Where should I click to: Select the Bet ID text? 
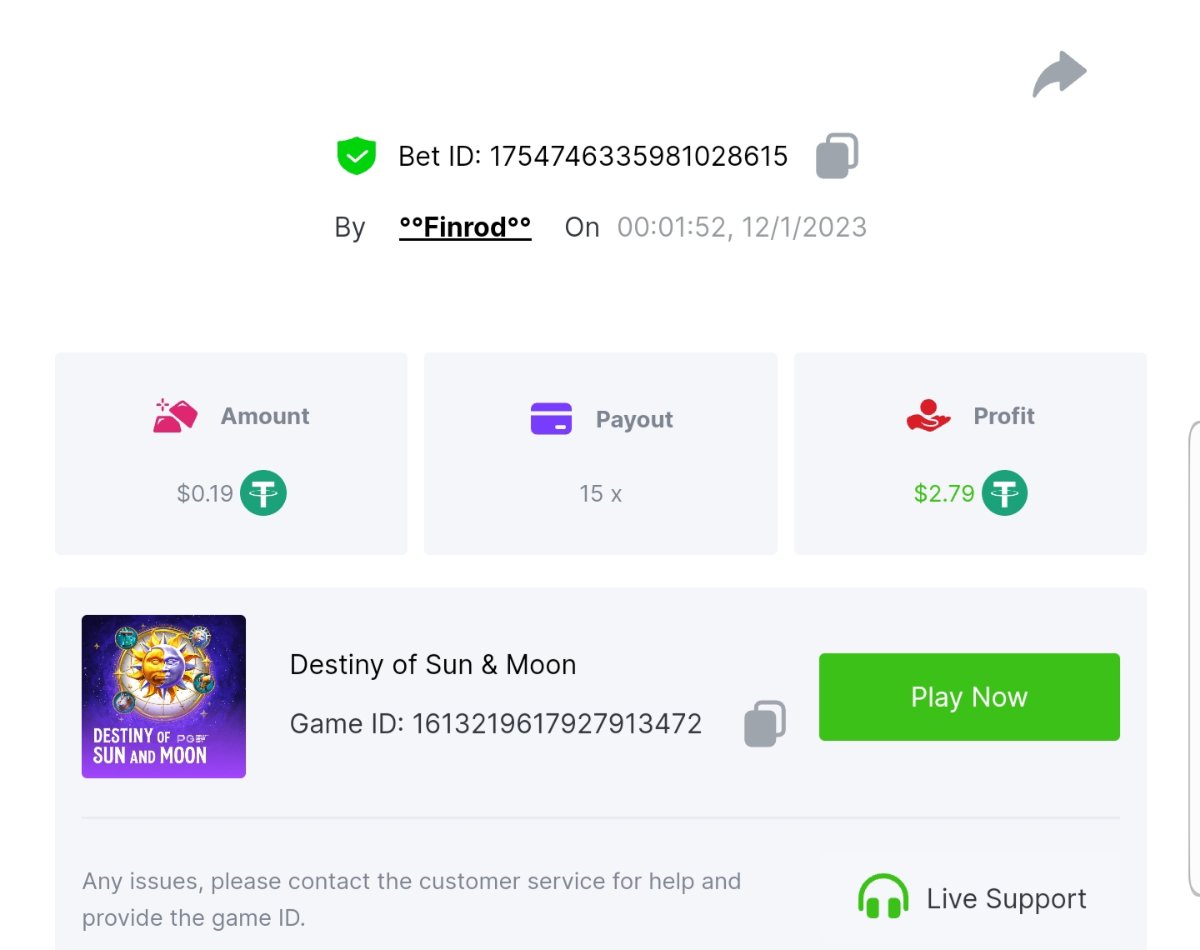[593, 156]
